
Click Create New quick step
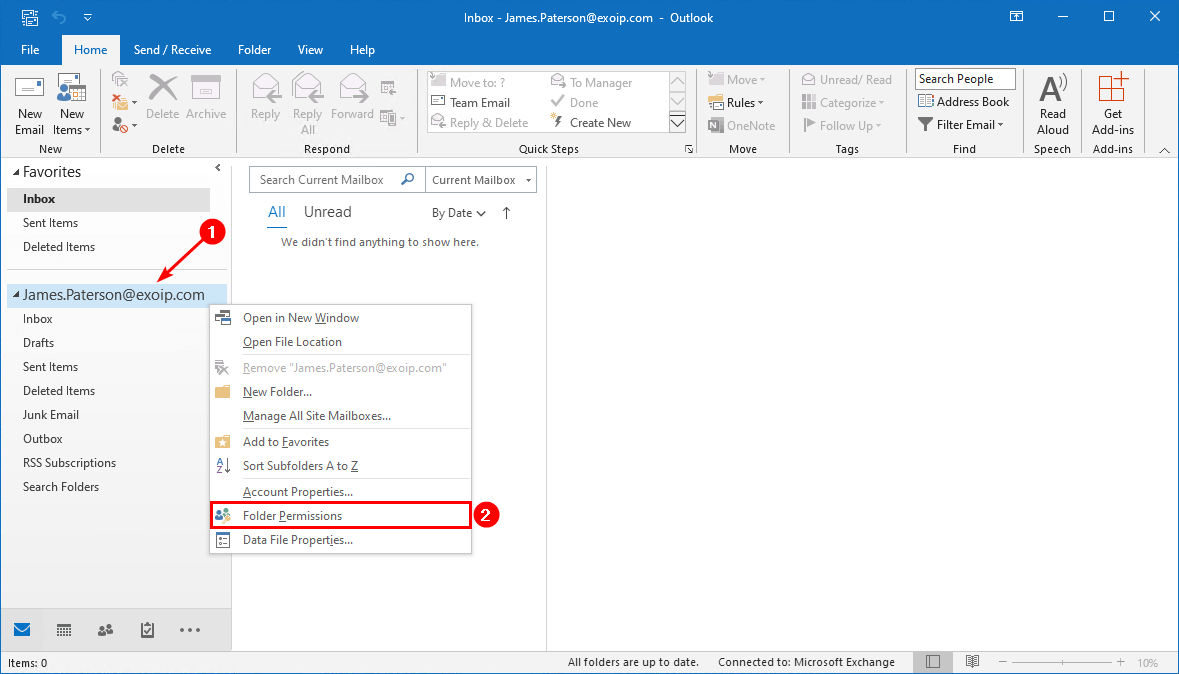point(601,121)
